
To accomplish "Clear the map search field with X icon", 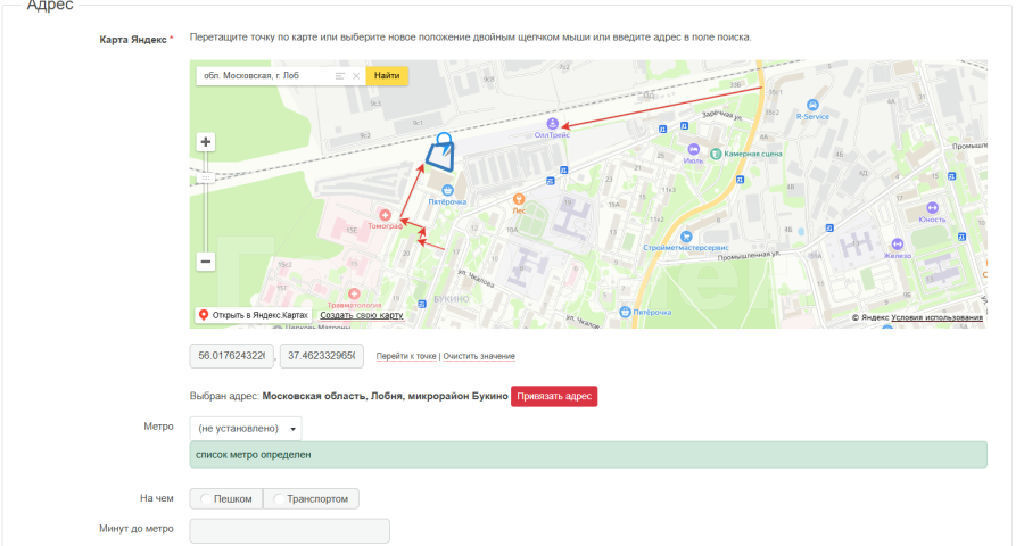I will pyautogui.click(x=355, y=76).
